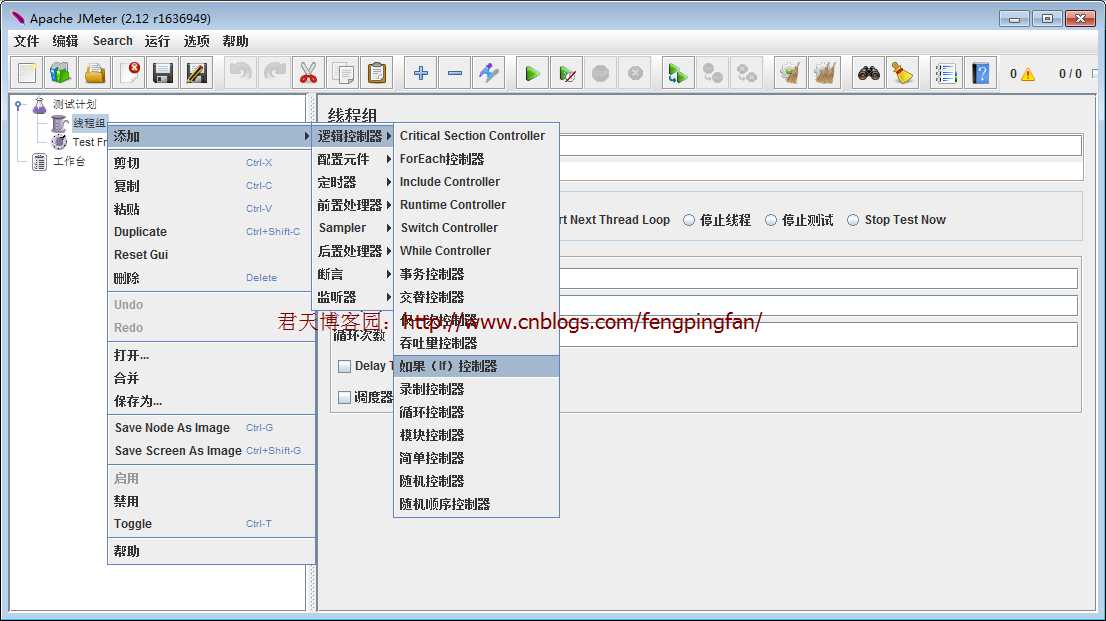Screen dimensions: 1106x621
Task: Open the 断言 submenu
Action: [x=353, y=274]
